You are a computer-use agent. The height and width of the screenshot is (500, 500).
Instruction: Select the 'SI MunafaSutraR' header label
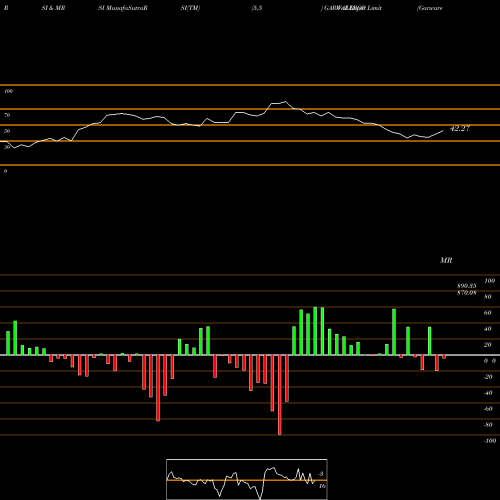123,8
